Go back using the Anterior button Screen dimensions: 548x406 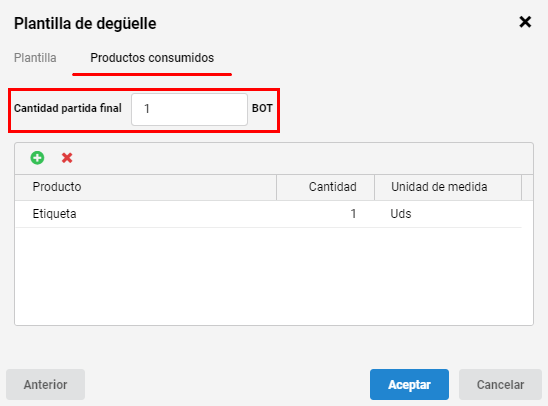click(45, 384)
